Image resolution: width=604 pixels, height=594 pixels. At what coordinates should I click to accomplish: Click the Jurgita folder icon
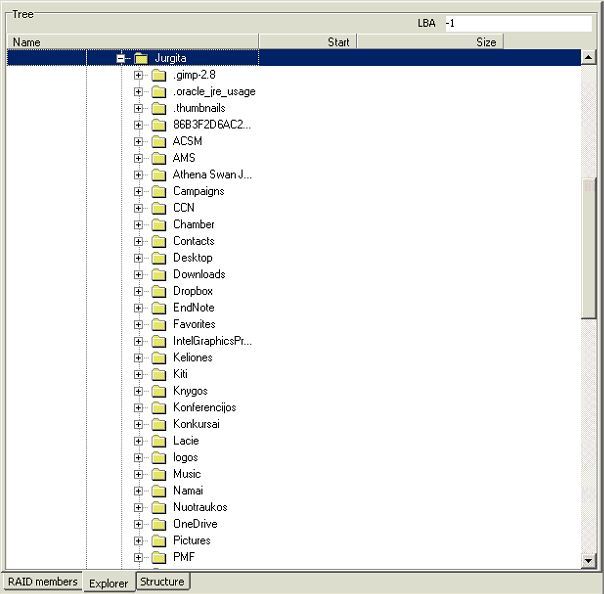(141, 58)
